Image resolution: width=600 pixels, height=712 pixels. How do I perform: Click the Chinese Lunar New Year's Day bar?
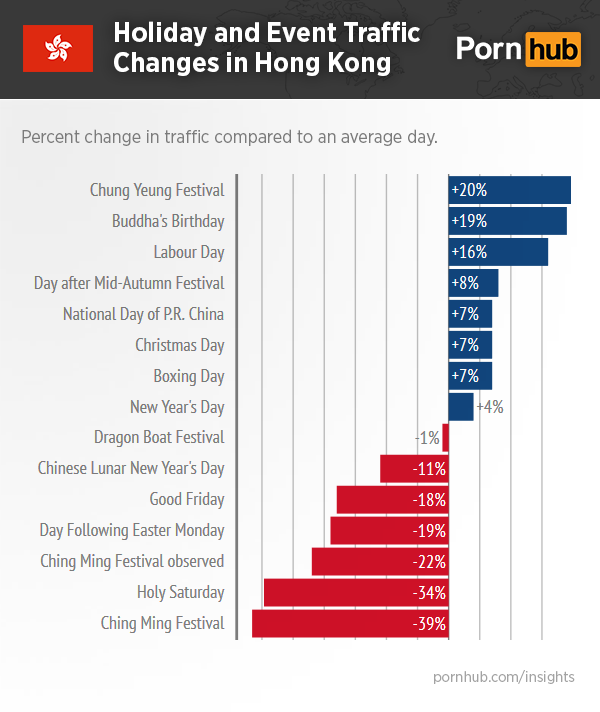[x=414, y=468]
